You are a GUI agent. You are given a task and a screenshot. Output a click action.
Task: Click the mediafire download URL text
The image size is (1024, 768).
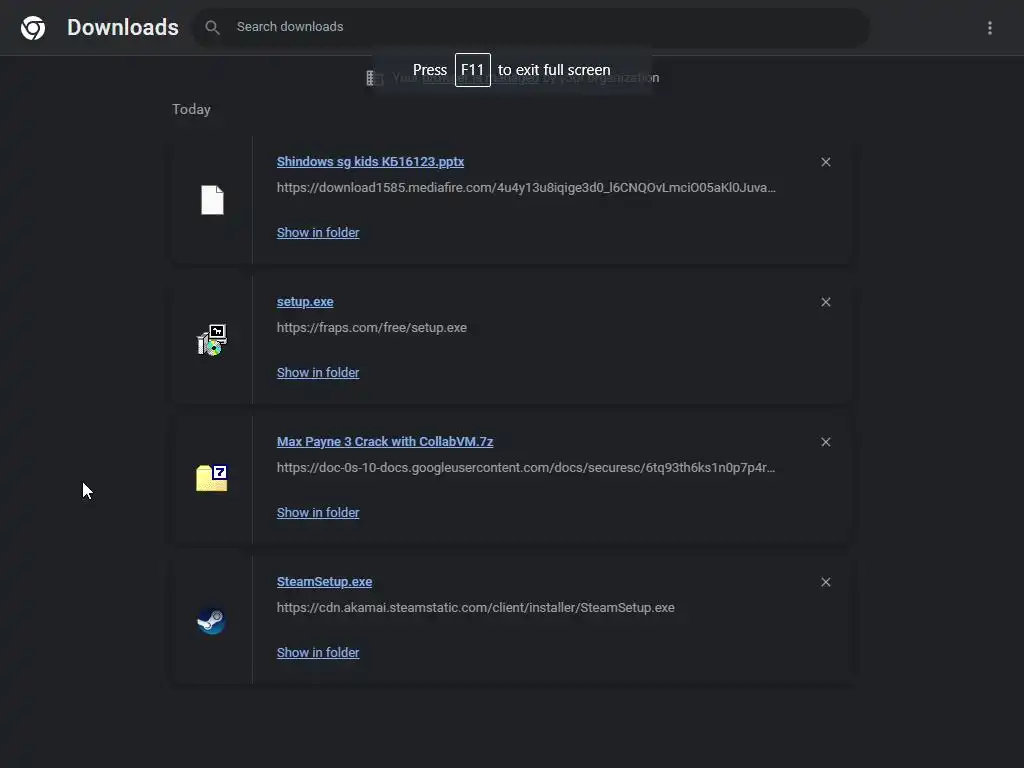click(526, 187)
